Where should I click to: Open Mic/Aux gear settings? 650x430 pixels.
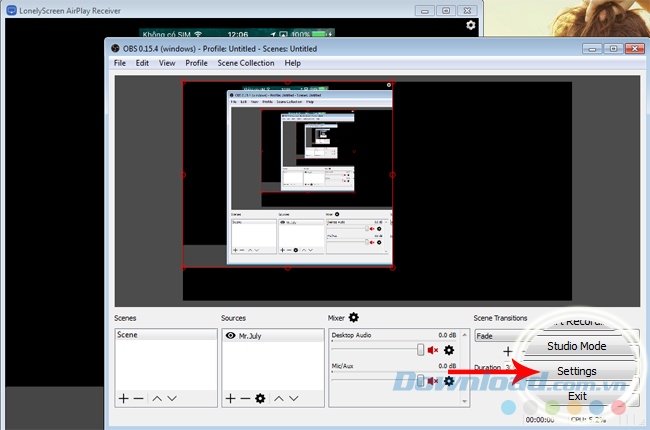point(449,381)
